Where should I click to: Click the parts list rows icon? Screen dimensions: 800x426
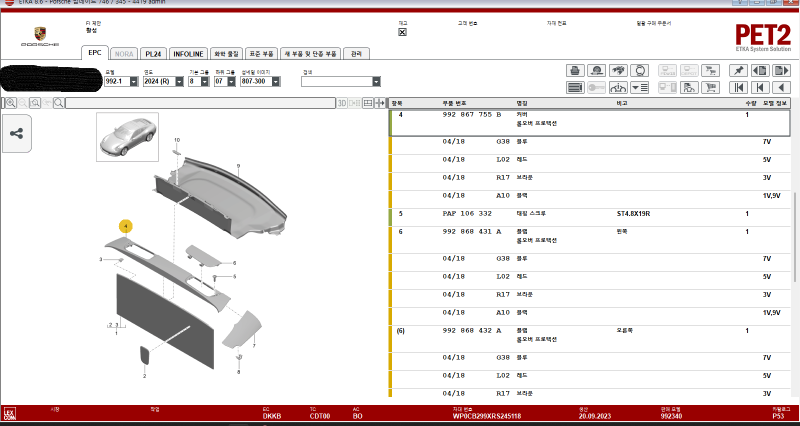point(575,88)
